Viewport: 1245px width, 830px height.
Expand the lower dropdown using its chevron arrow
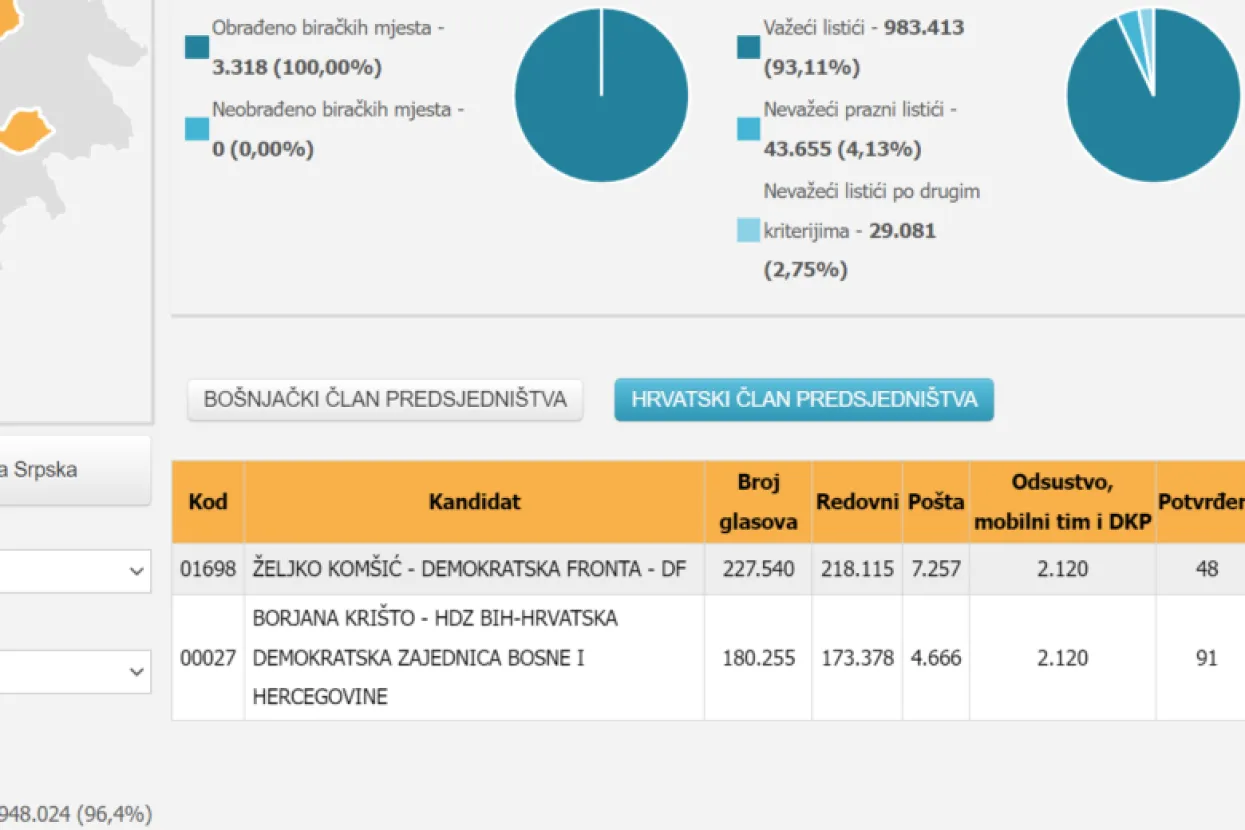pyautogui.click(x=136, y=671)
